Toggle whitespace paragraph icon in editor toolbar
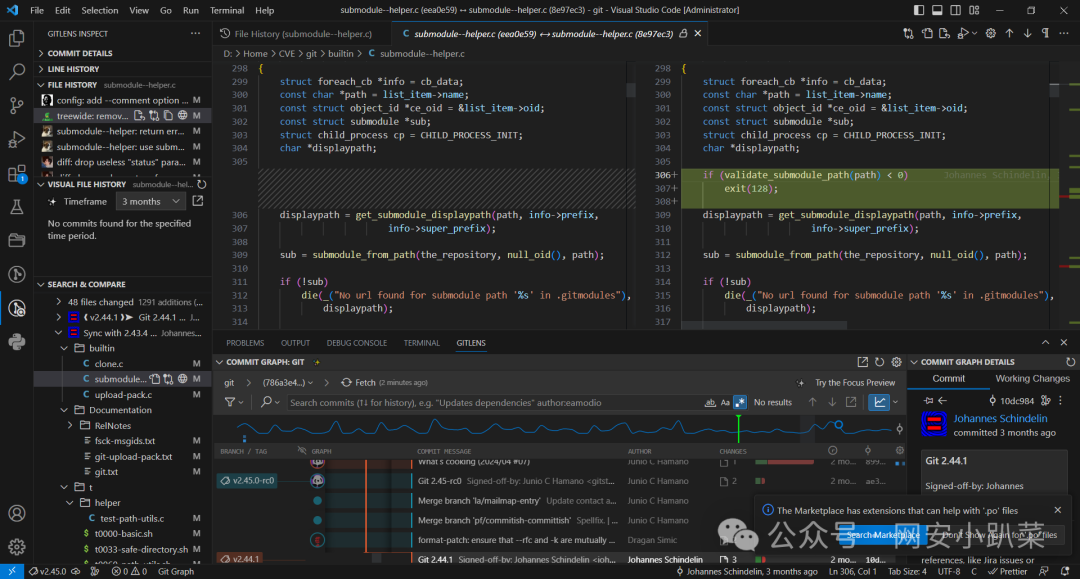This screenshot has width=1080, height=579. tap(1046, 33)
